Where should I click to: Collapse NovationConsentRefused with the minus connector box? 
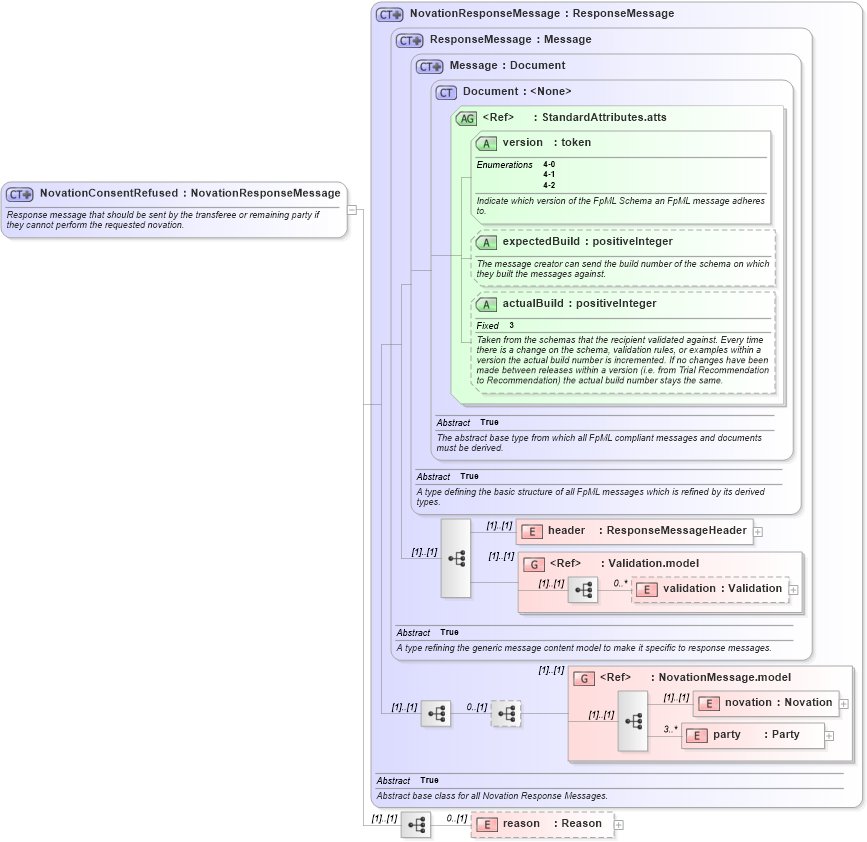tap(352, 210)
